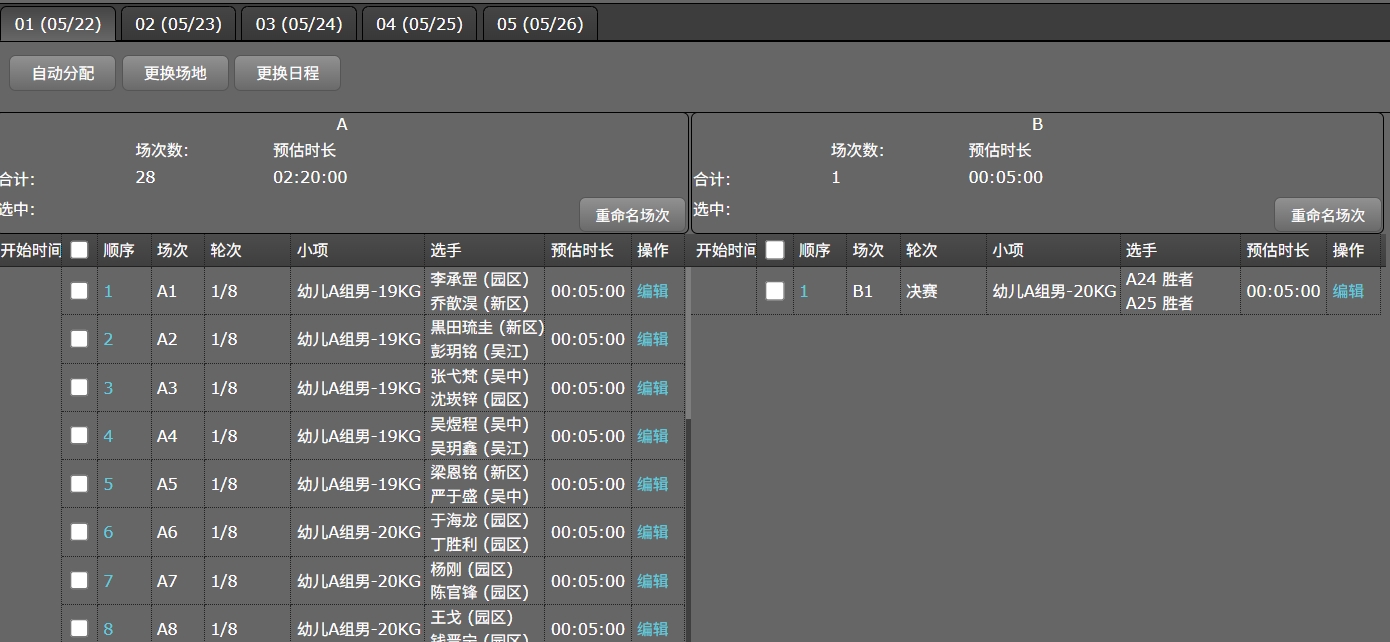Screen dimensions: 1390x642
Task: Click 编辑 link for final match B1
Action: pyautogui.click(x=1348, y=291)
